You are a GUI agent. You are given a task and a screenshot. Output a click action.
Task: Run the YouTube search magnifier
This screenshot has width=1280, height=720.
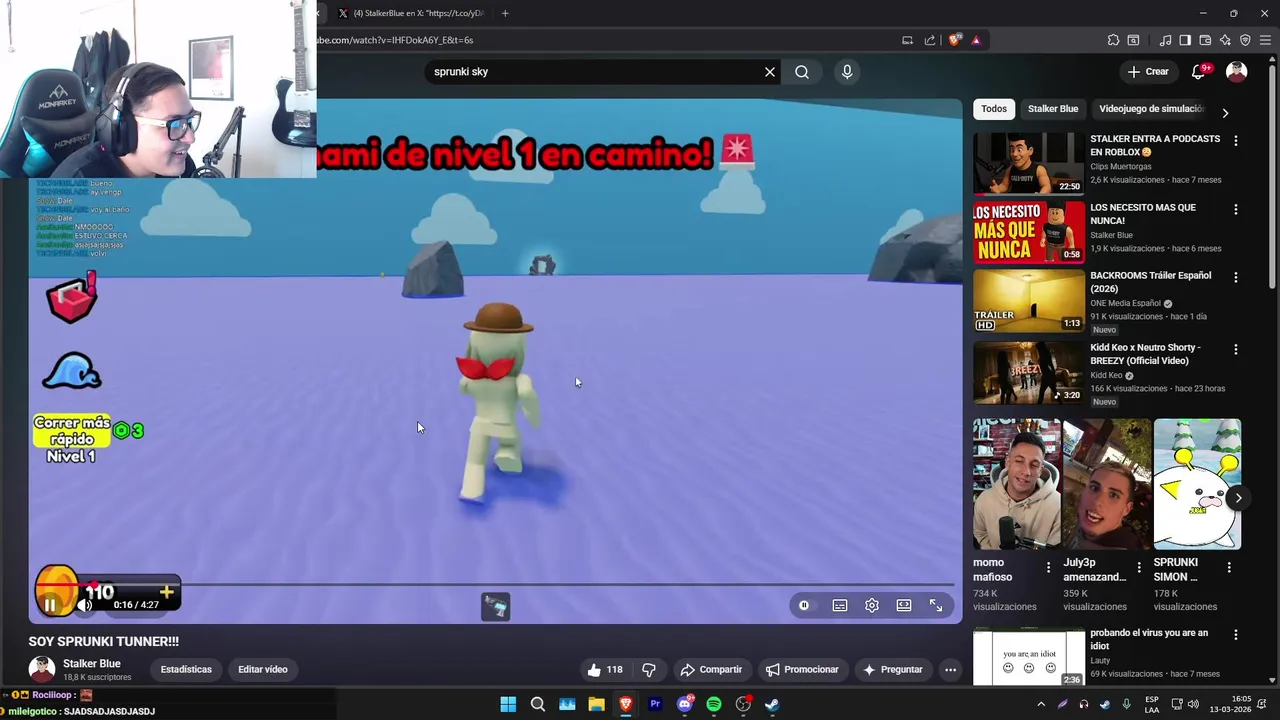coord(802,72)
